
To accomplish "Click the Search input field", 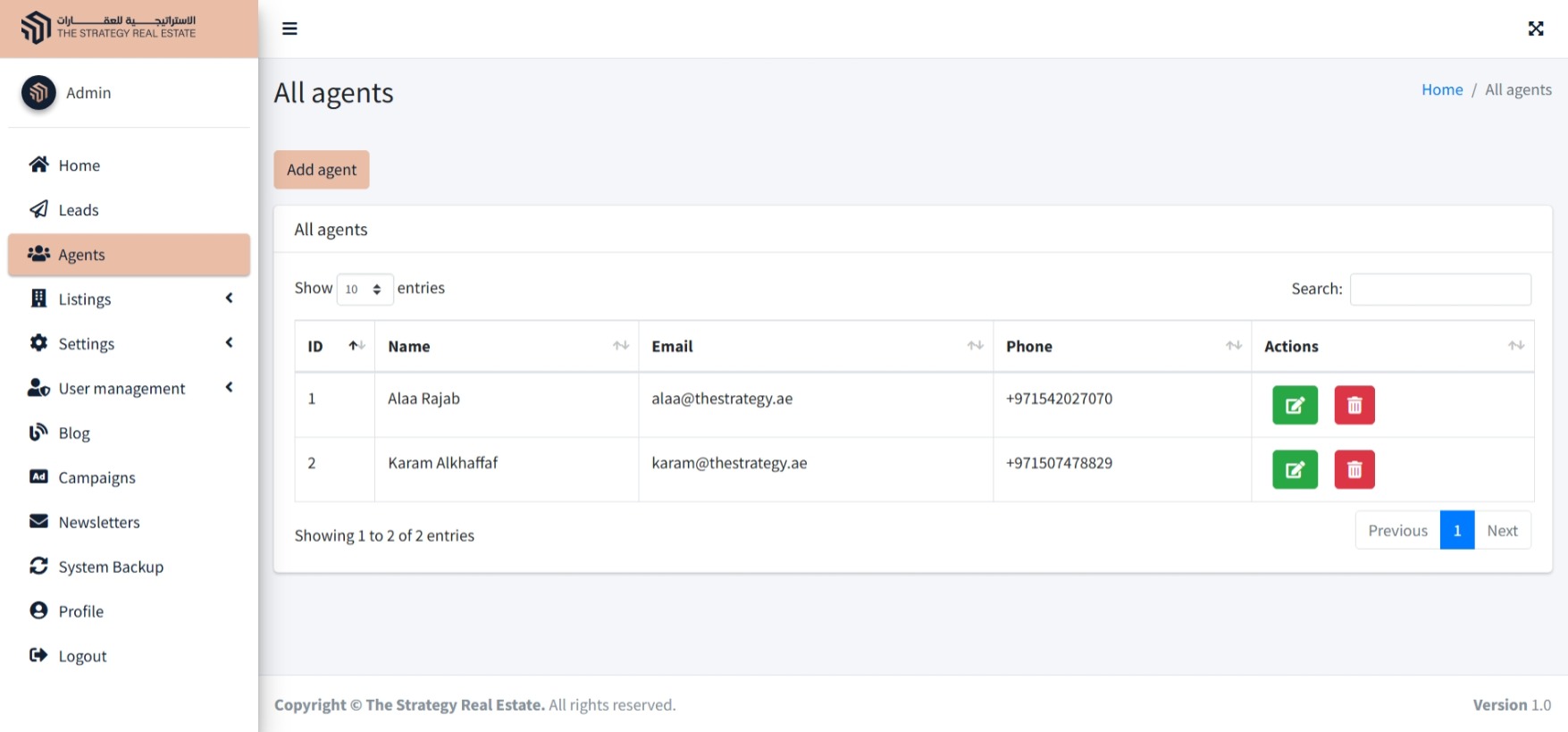I will [1439, 289].
